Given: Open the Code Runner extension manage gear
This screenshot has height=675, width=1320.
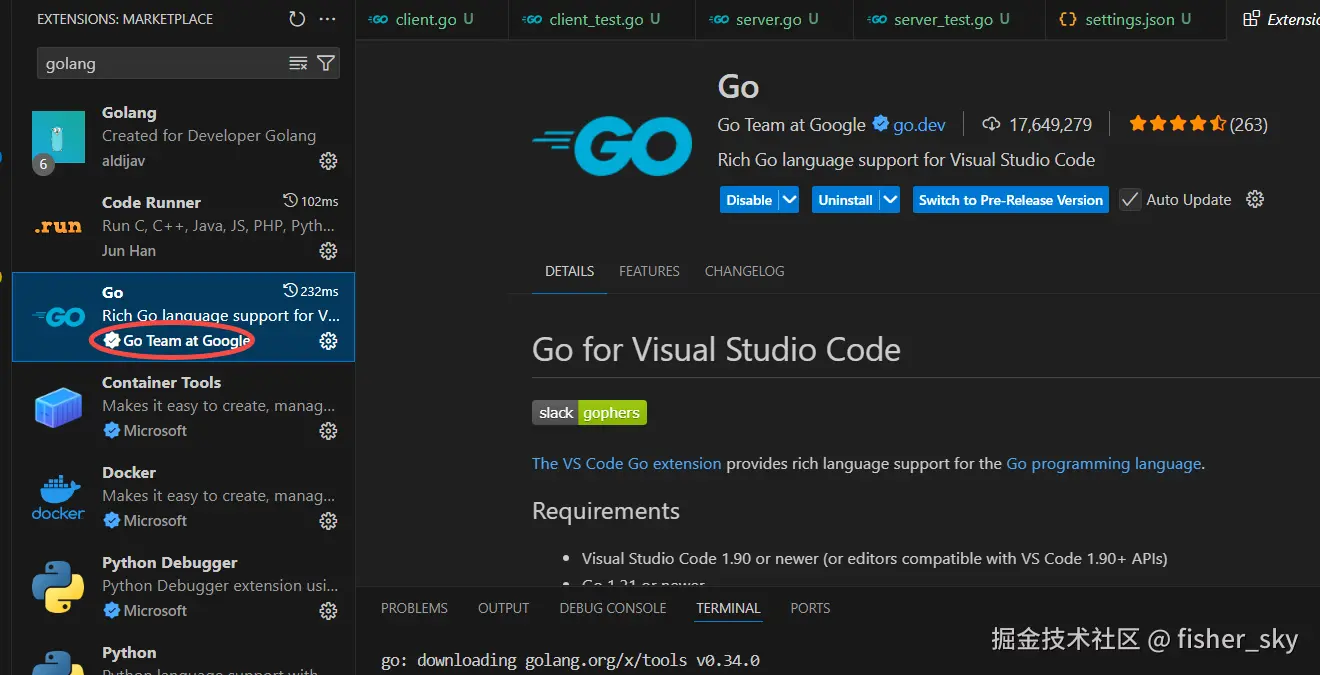Looking at the screenshot, I should (x=328, y=251).
